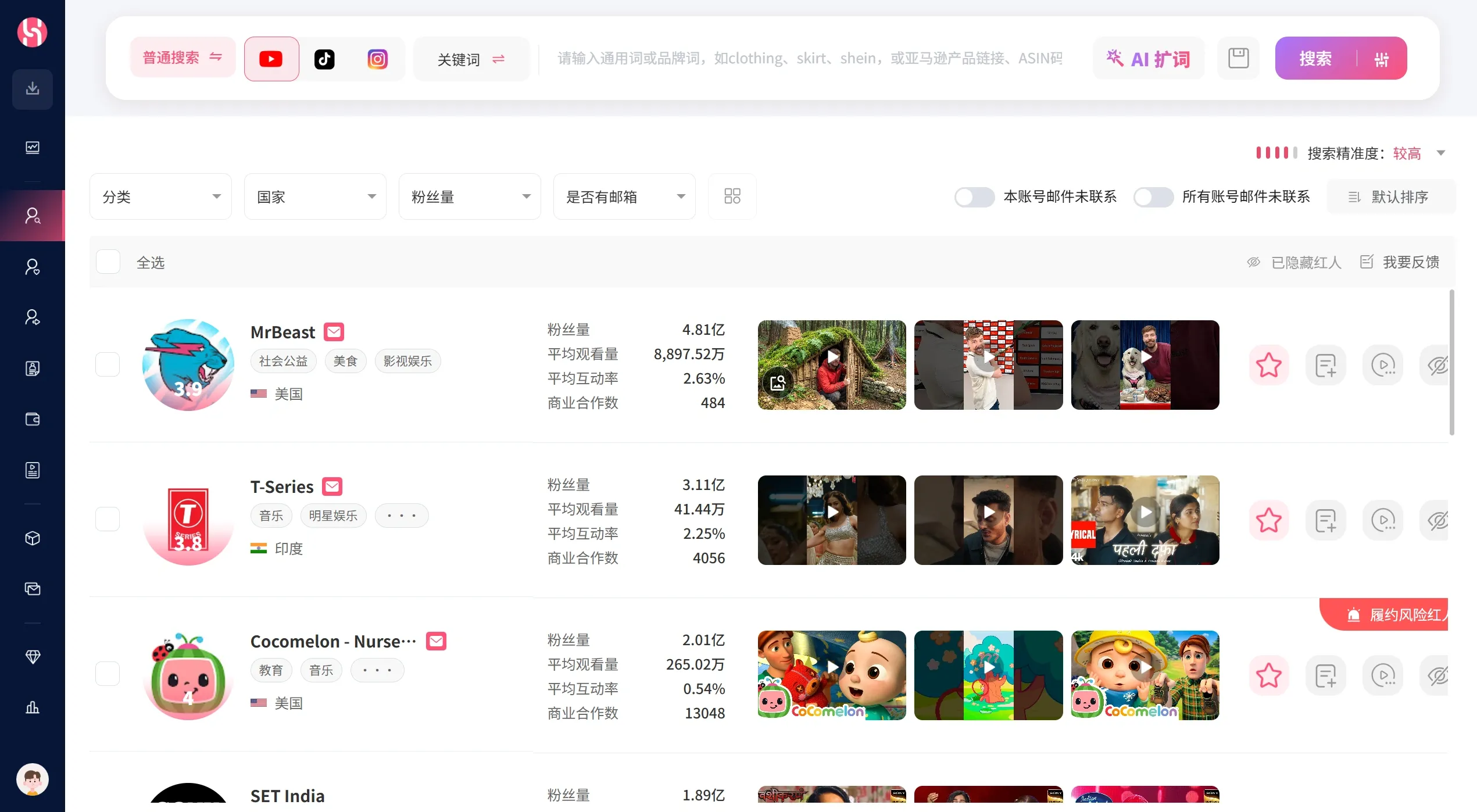Click the 履约风险红人 banner

(1384, 614)
